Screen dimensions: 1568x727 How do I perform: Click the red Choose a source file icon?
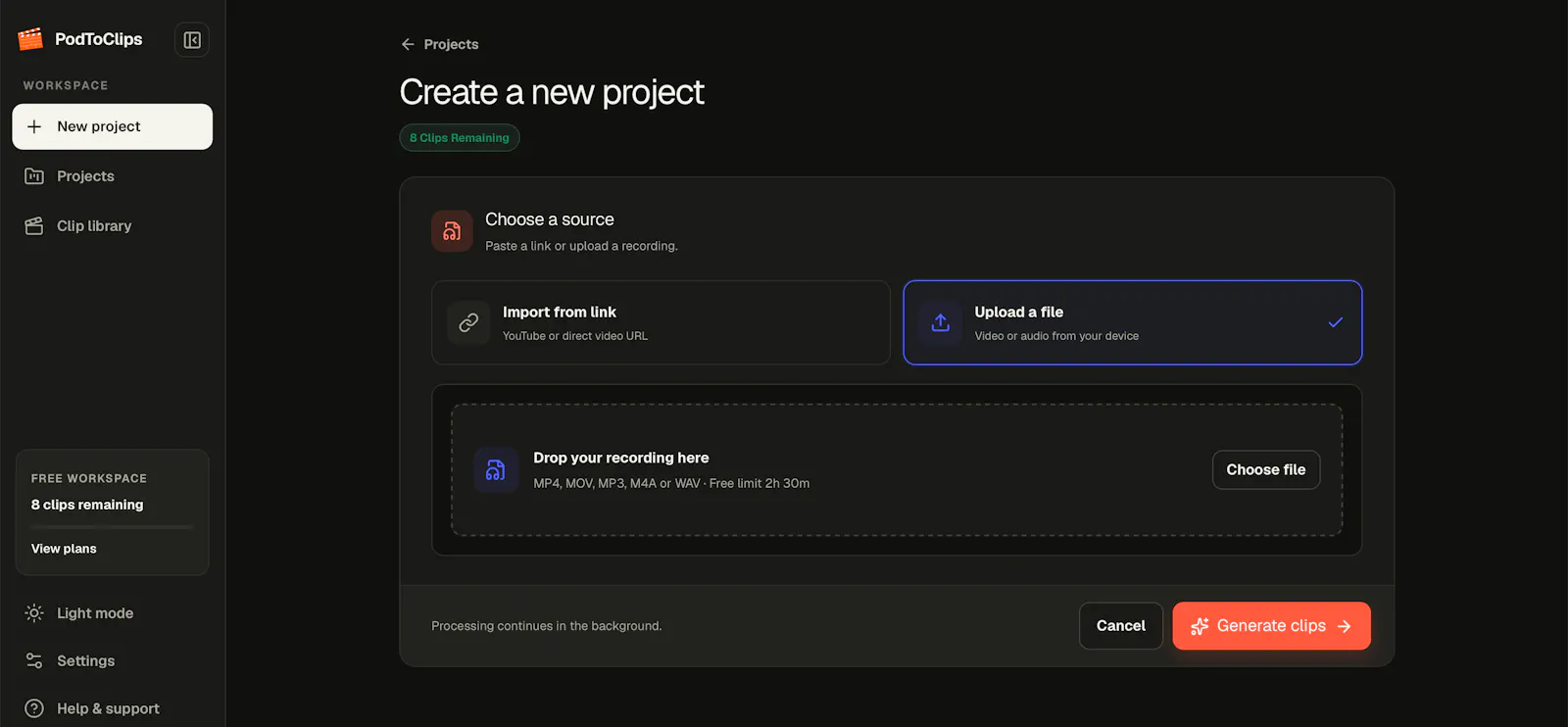pos(452,231)
